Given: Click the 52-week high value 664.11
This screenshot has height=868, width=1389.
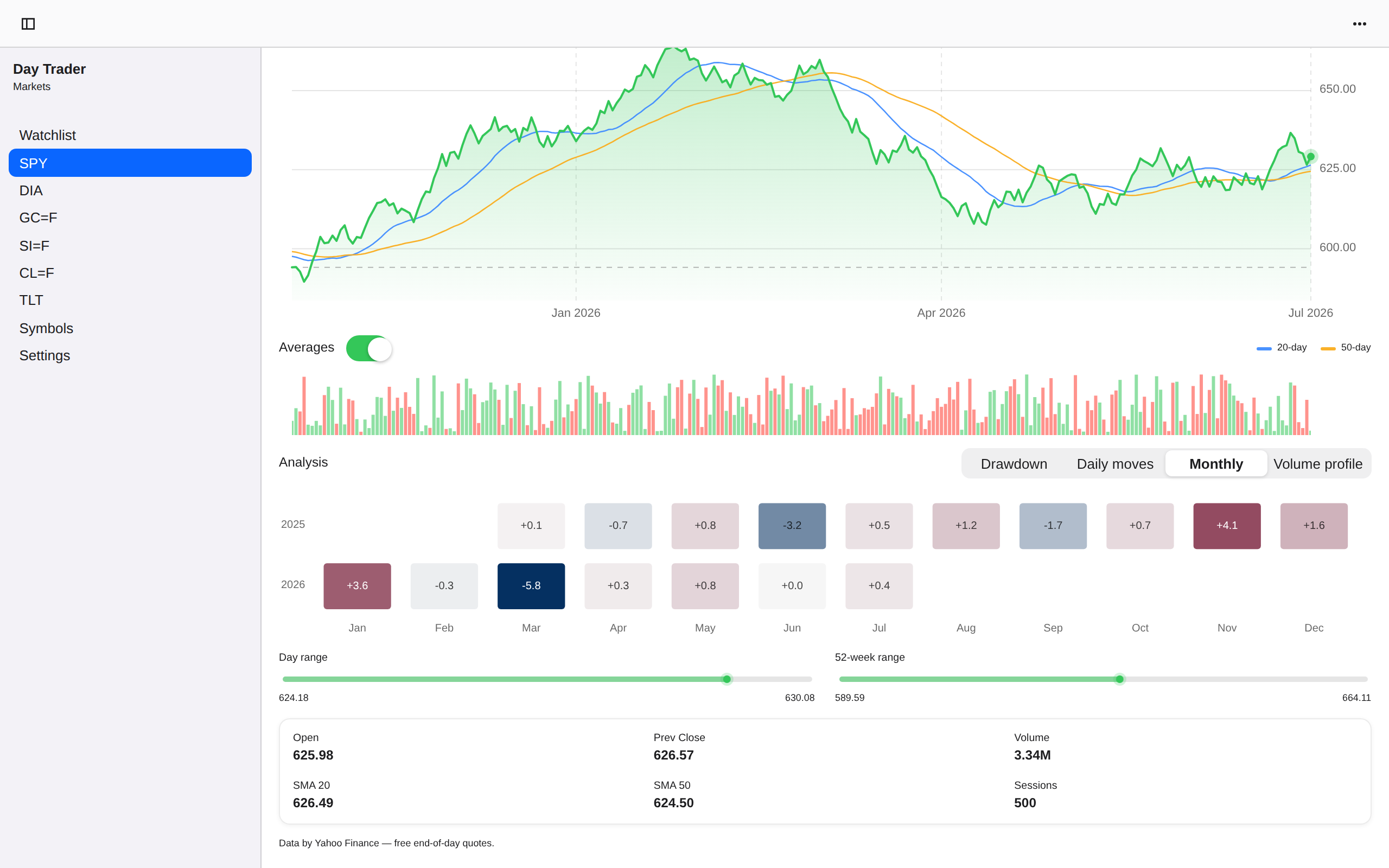Looking at the screenshot, I should click(1356, 698).
